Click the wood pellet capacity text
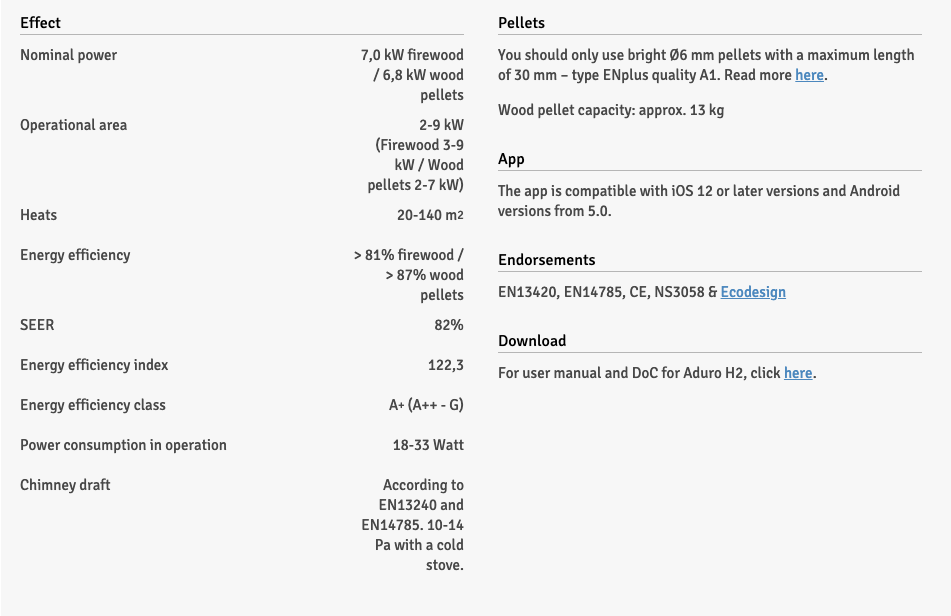Viewport: 951px width, 616px height. (x=610, y=110)
